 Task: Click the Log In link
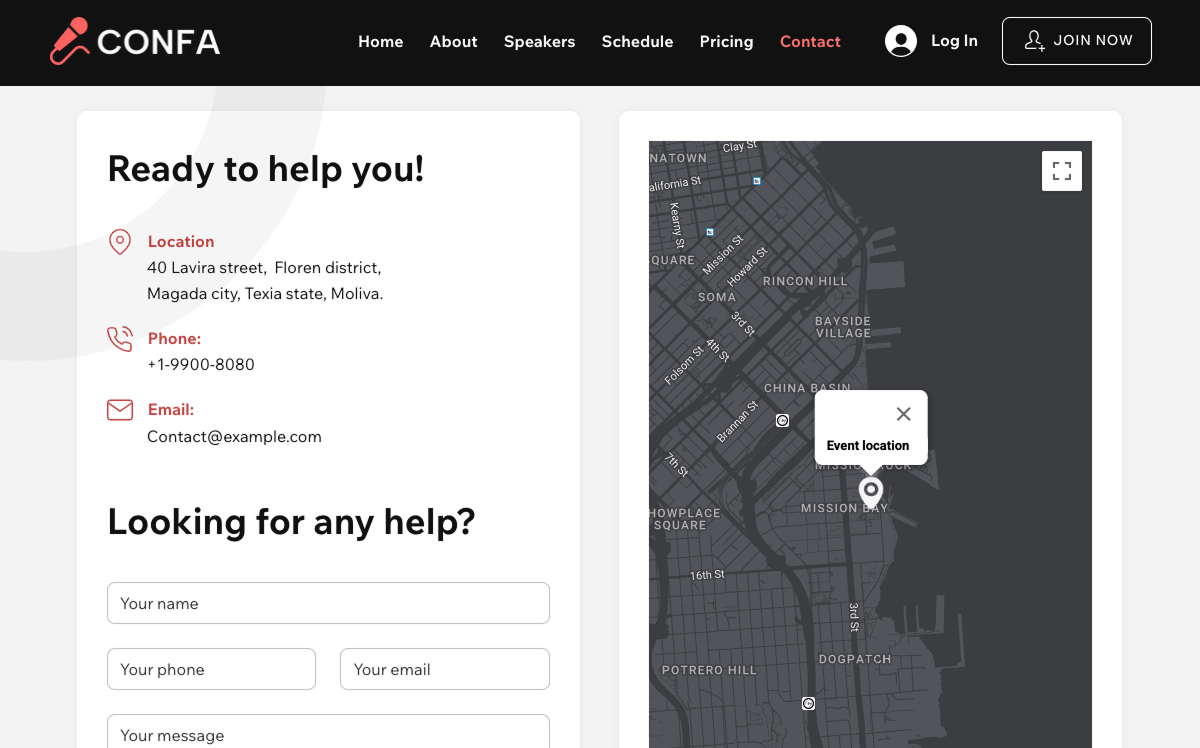954,41
